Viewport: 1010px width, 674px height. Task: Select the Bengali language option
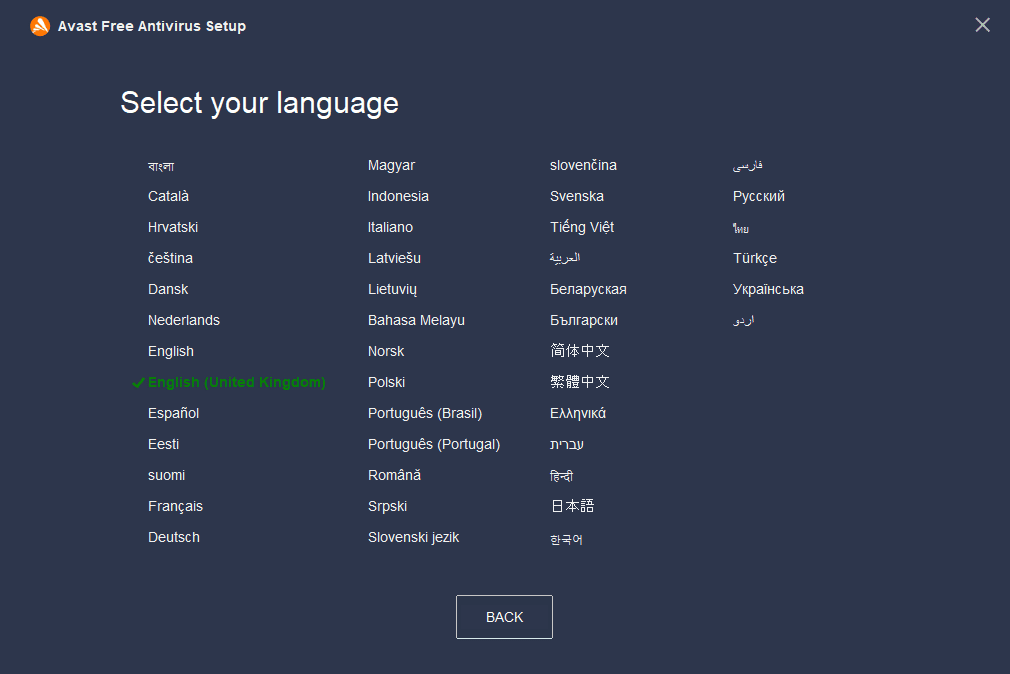(161, 166)
